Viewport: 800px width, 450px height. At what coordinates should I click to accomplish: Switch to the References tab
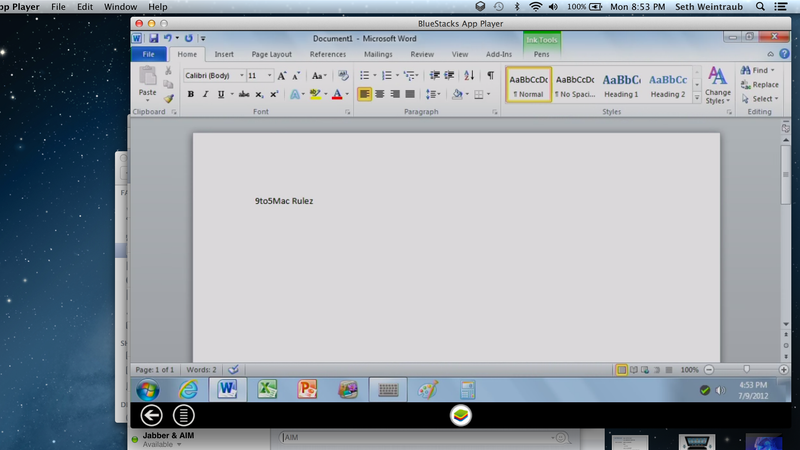click(x=328, y=54)
